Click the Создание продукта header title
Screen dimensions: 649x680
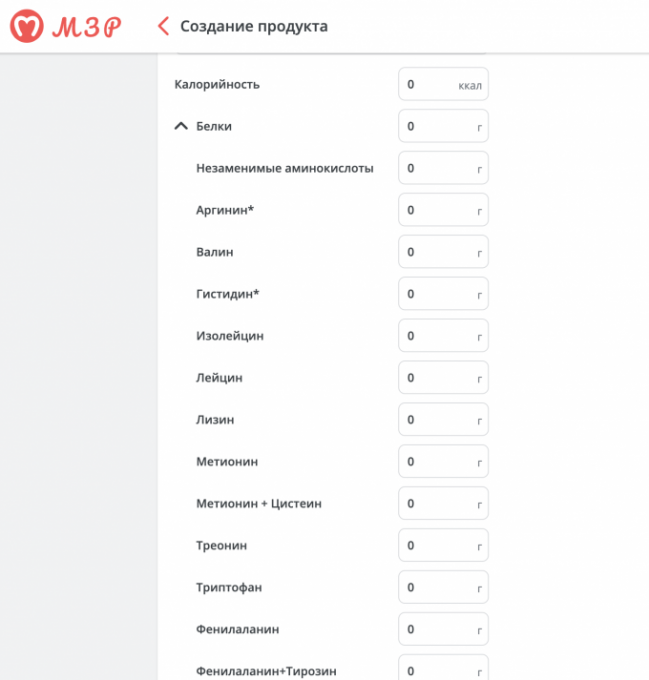pos(254,27)
